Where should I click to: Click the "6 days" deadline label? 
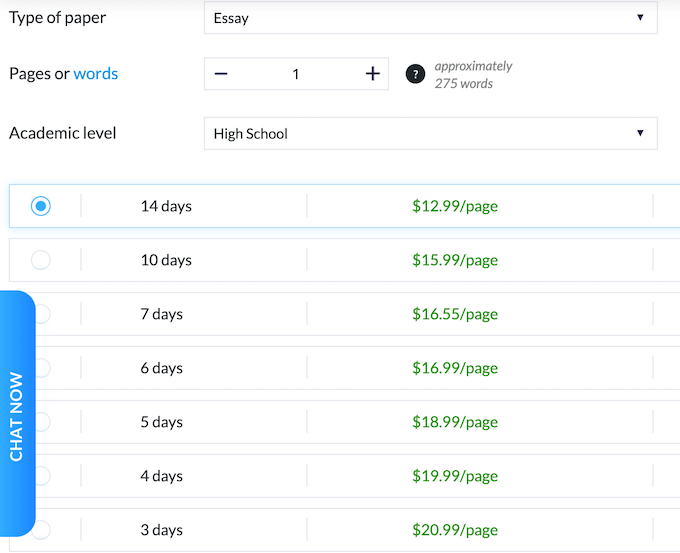tap(161, 368)
